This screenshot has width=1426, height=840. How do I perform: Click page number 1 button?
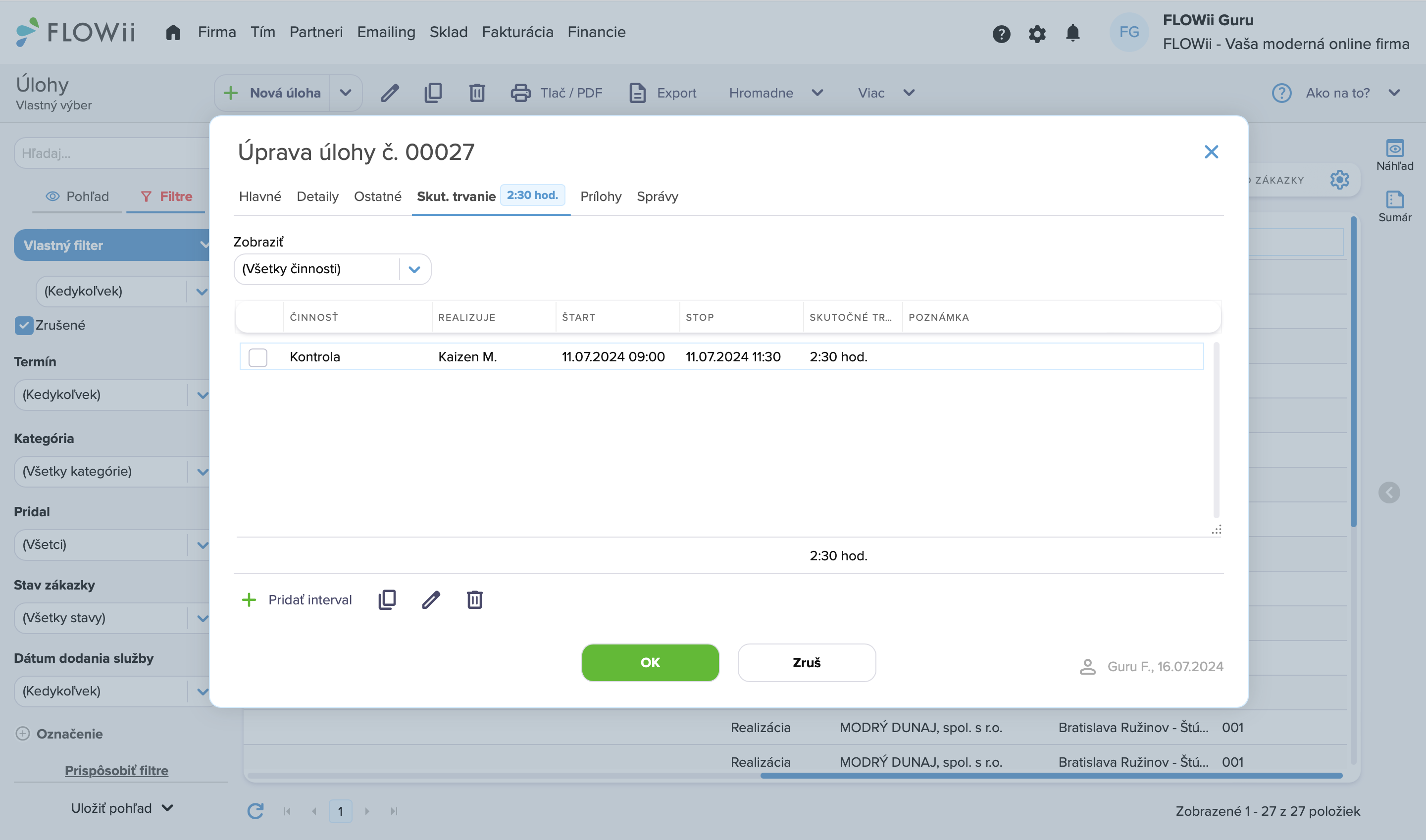coord(340,812)
